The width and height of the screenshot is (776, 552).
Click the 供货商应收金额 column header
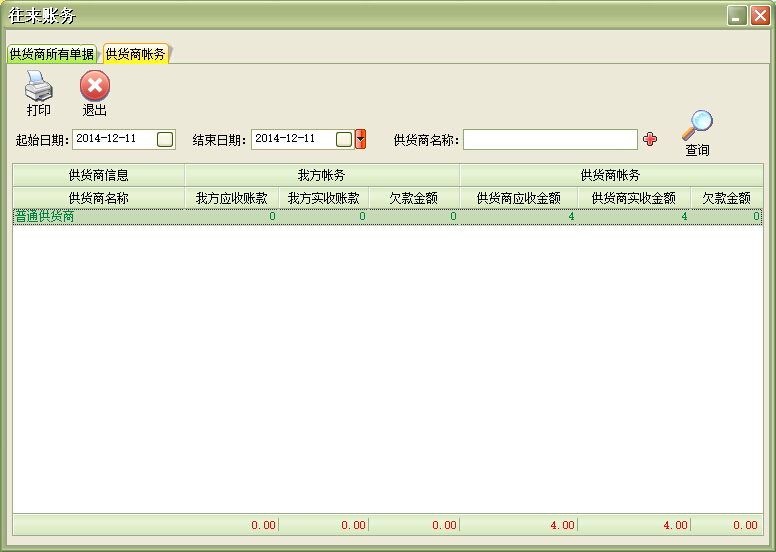518,198
